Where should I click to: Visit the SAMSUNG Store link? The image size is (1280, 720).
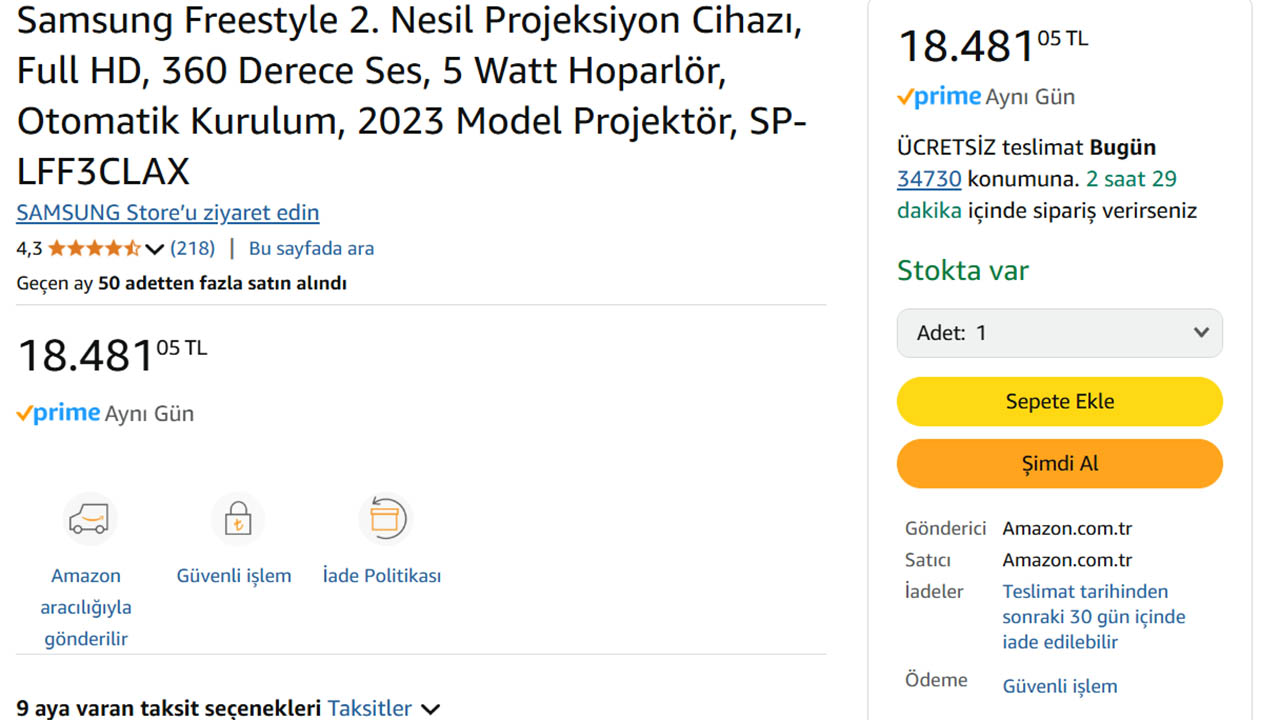(168, 213)
